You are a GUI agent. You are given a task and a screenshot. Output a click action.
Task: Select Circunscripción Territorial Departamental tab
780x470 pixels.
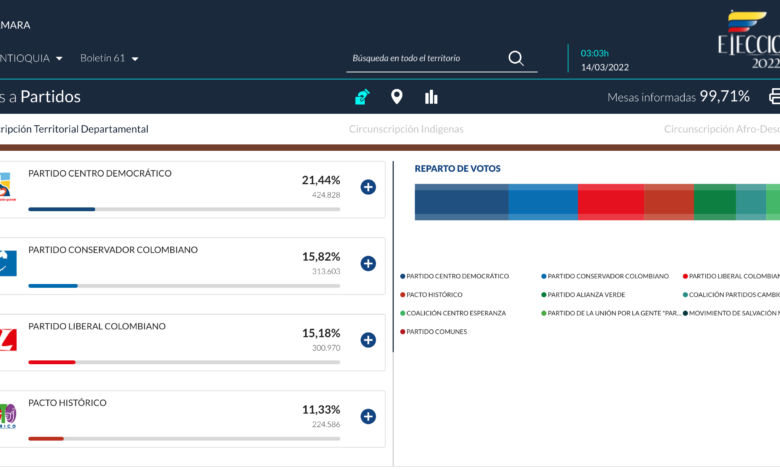click(x=75, y=129)
